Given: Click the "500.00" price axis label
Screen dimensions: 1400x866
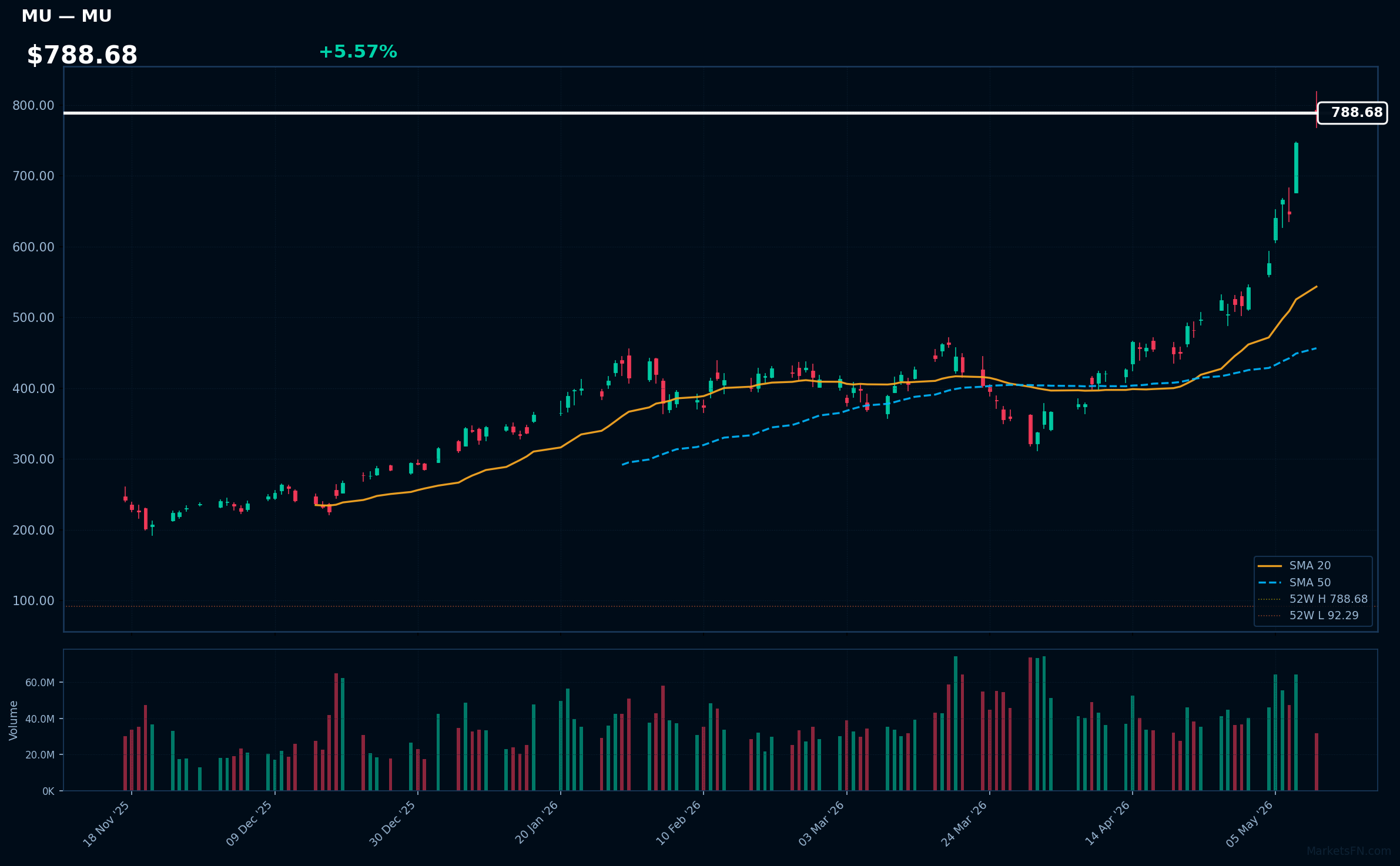Looking at the screenshot, I should pos(33,318).
